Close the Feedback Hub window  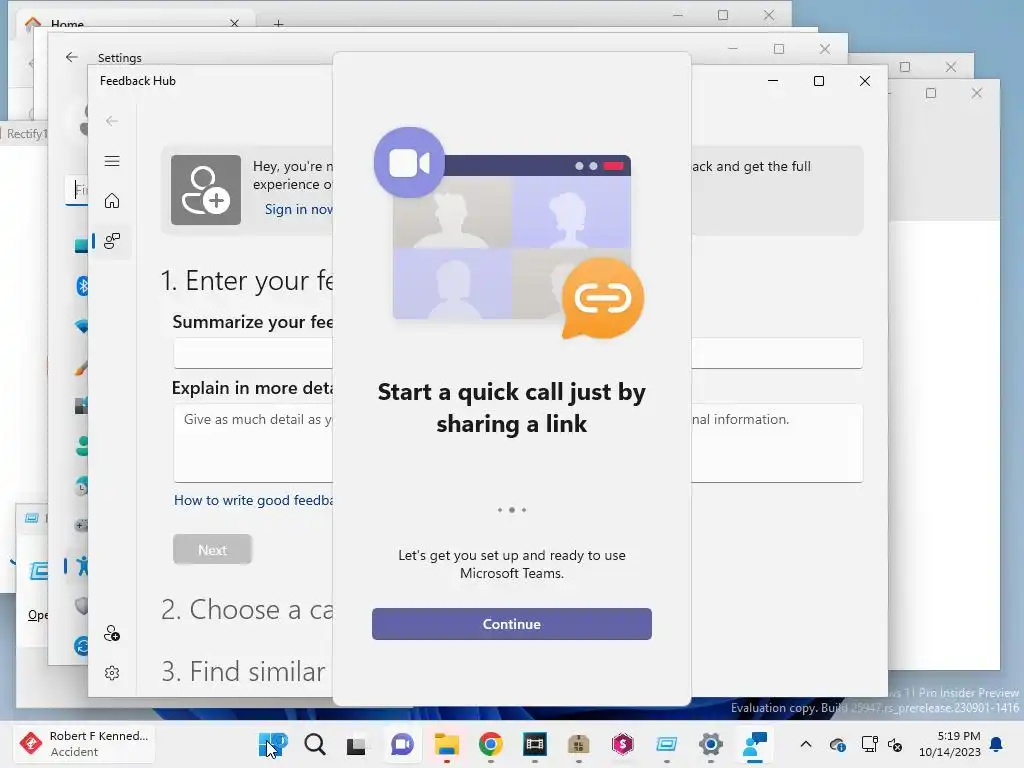[x=865, y=81]
